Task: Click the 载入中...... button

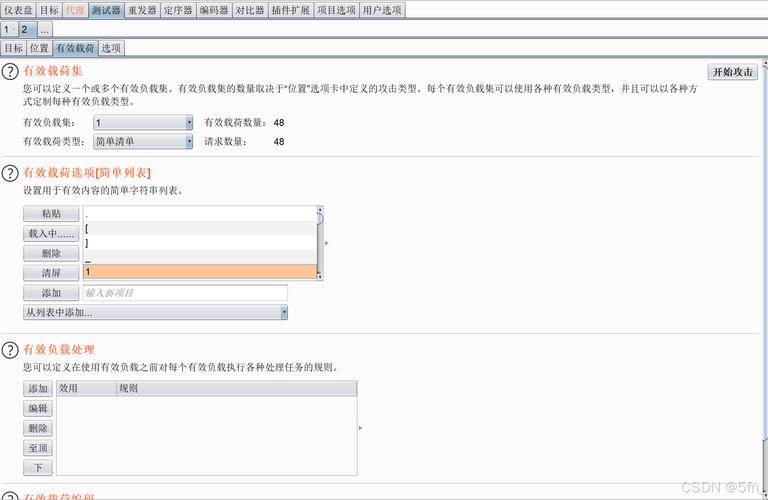Action: pyautogui.click(x=51, y=233)
